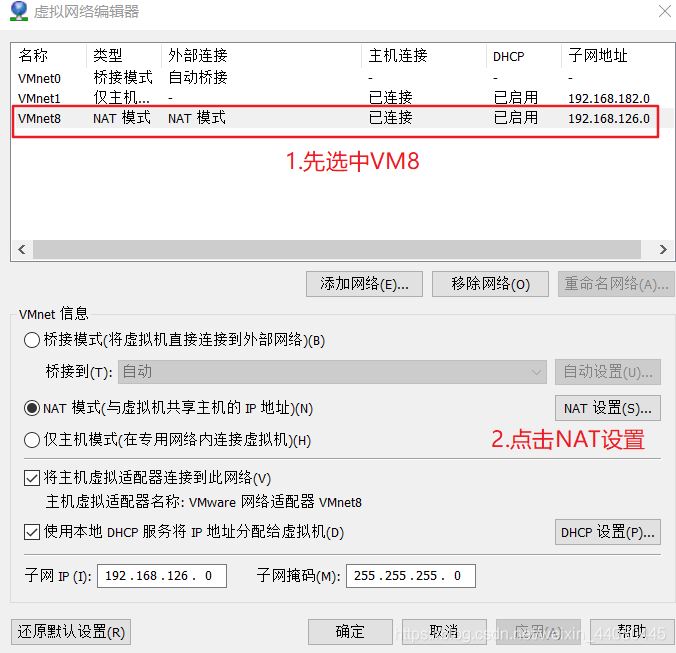
Task: Click the right arrow of horizontal scrollbar
Action: (x=663, y=249)
